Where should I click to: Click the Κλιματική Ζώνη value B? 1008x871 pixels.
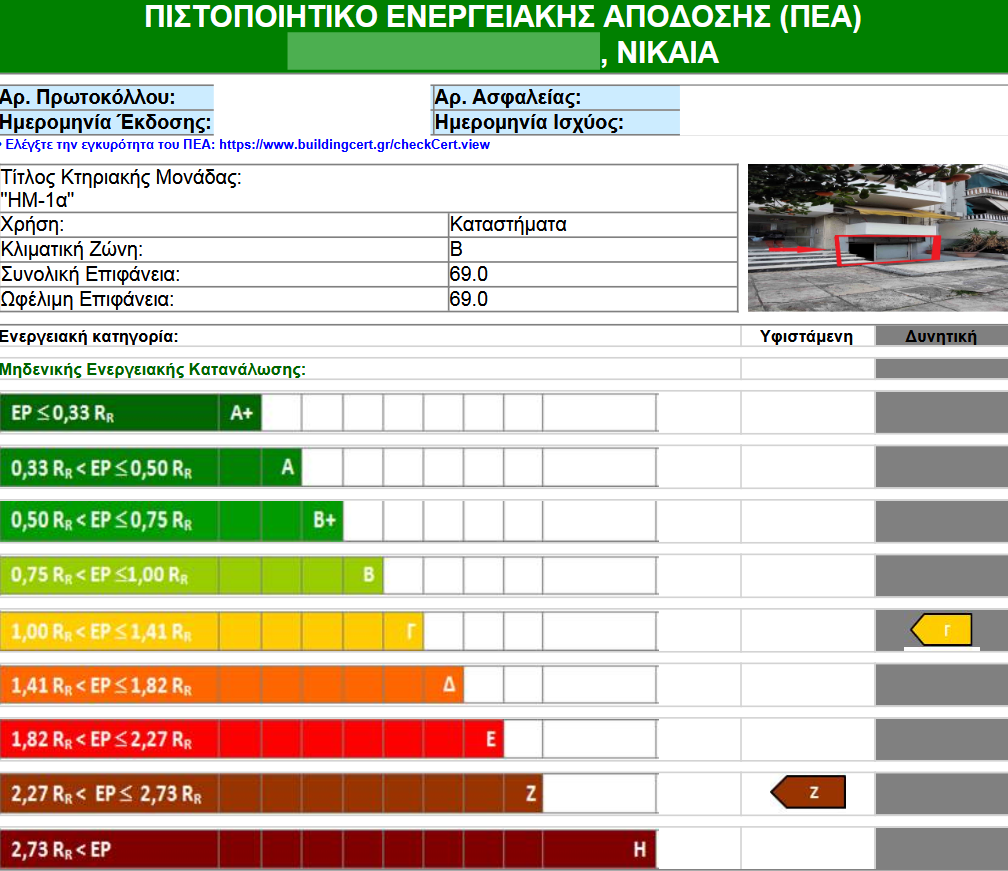(x=457, y=249)
